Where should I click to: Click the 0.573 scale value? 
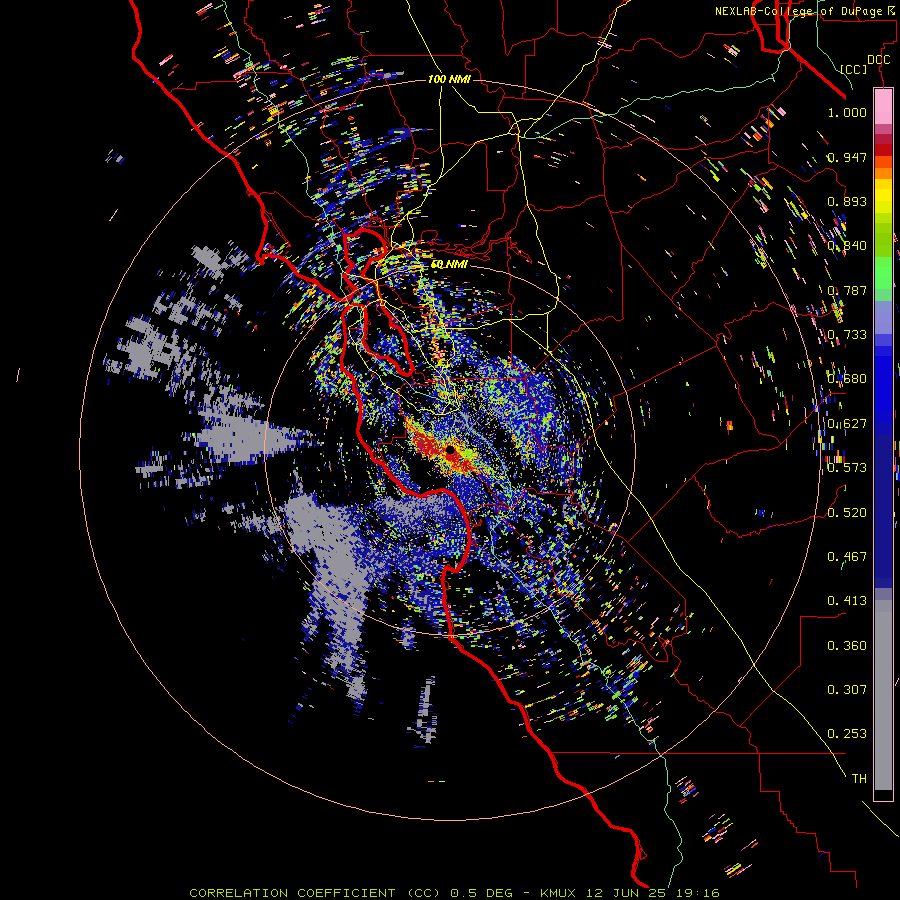(x=847, y=468)
